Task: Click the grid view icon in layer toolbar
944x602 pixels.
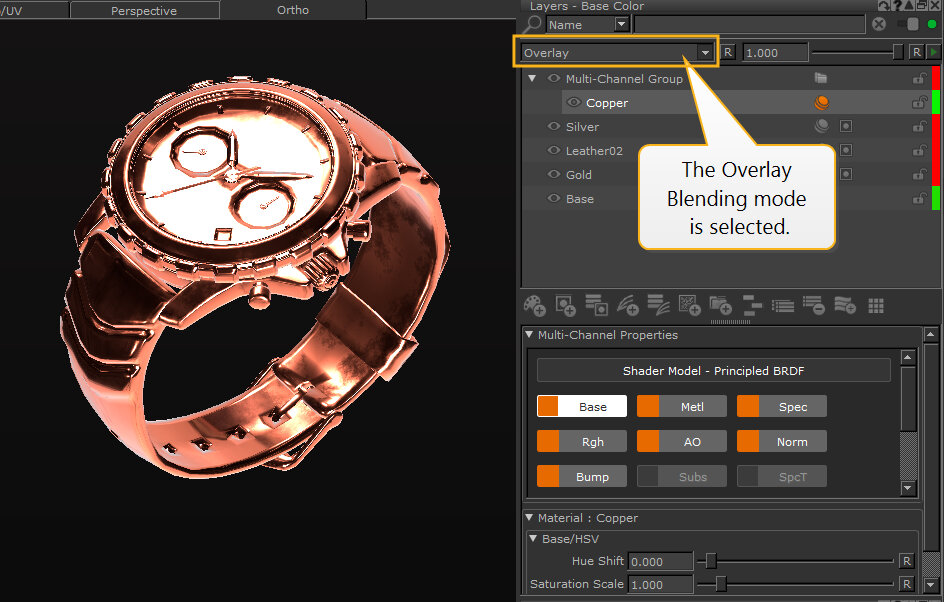Action: pyautogui.click(x=876, y=306)
